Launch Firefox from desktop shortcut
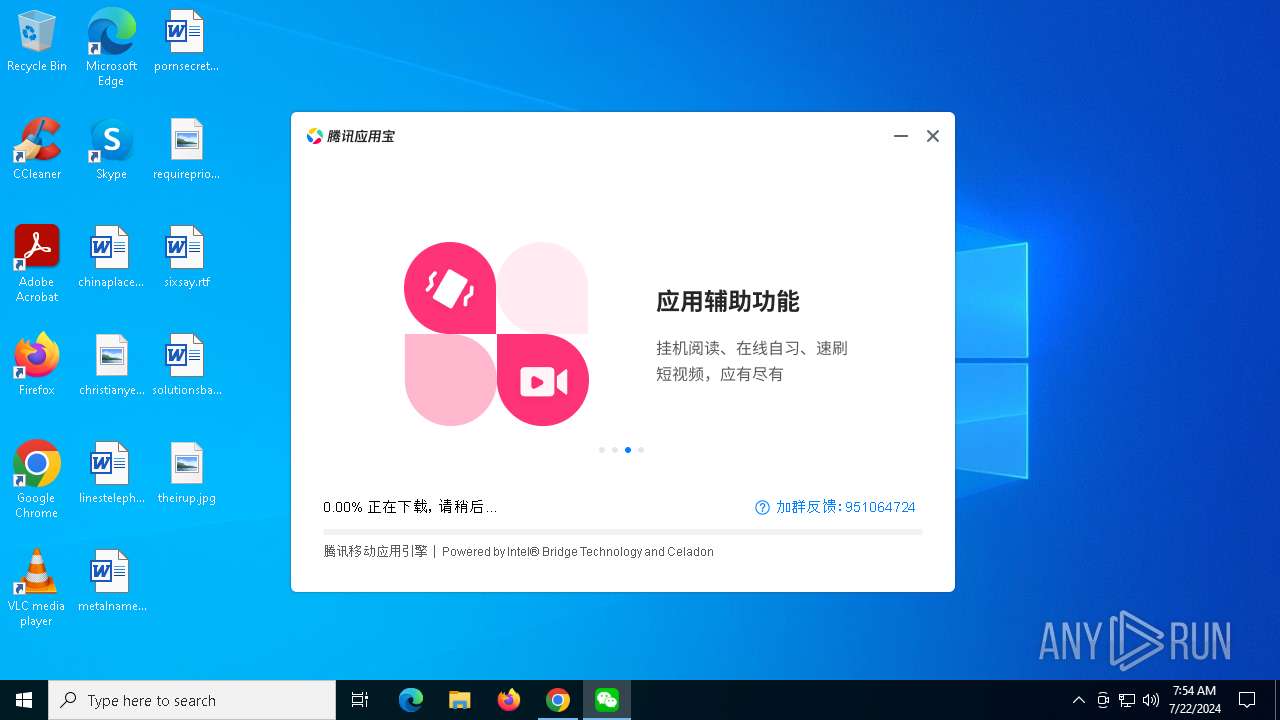This screenshot has width=1280, height=720. click(x=37, y=366)
